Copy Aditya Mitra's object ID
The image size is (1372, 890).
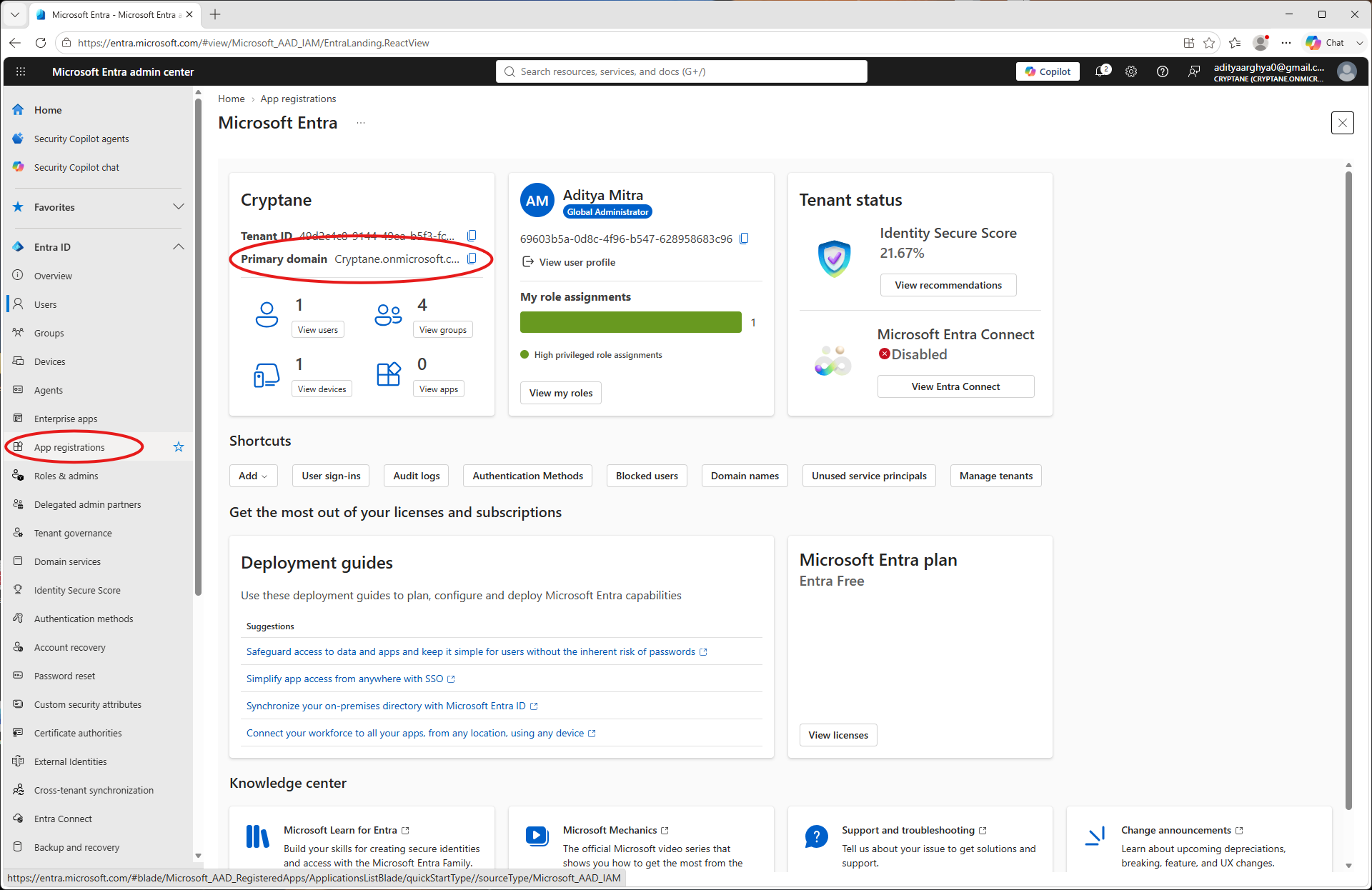pos(744,239)
